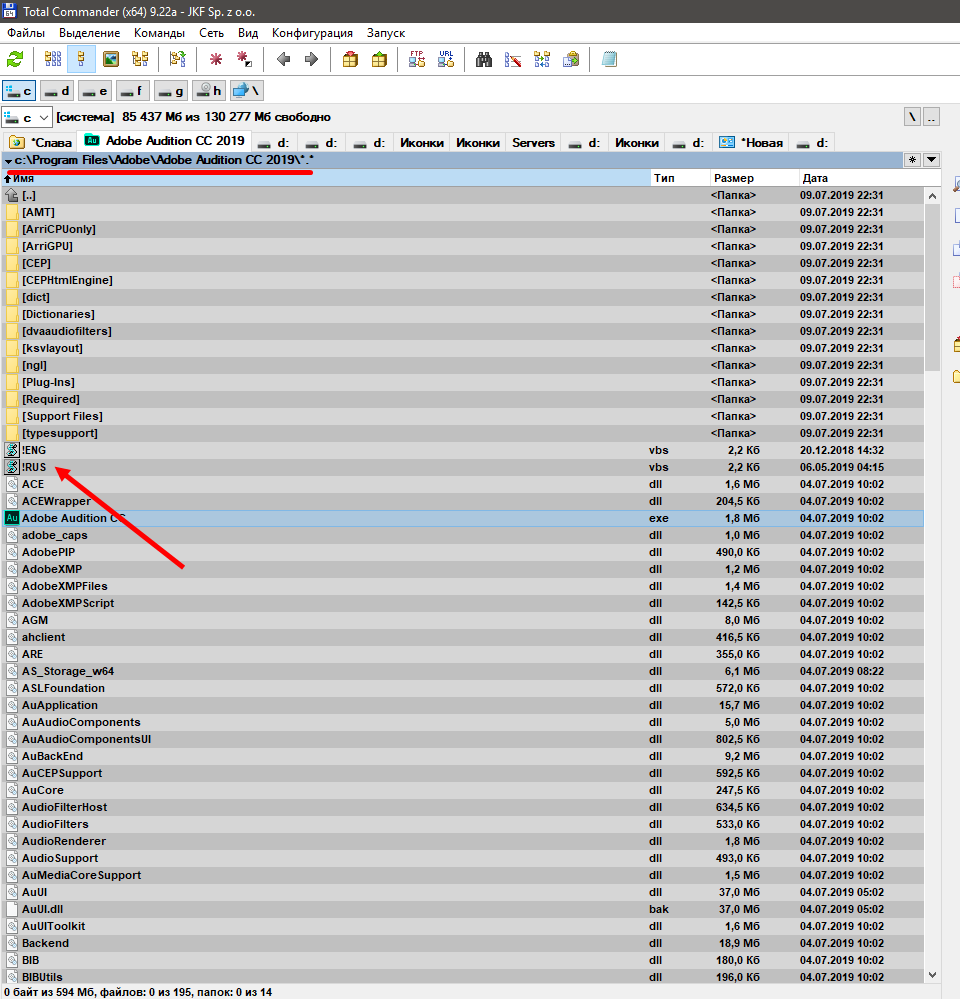The height and width of the screenshot is (999, 960).
Task: Select the [Plug-Ins] folder
Action: [463, 382]
